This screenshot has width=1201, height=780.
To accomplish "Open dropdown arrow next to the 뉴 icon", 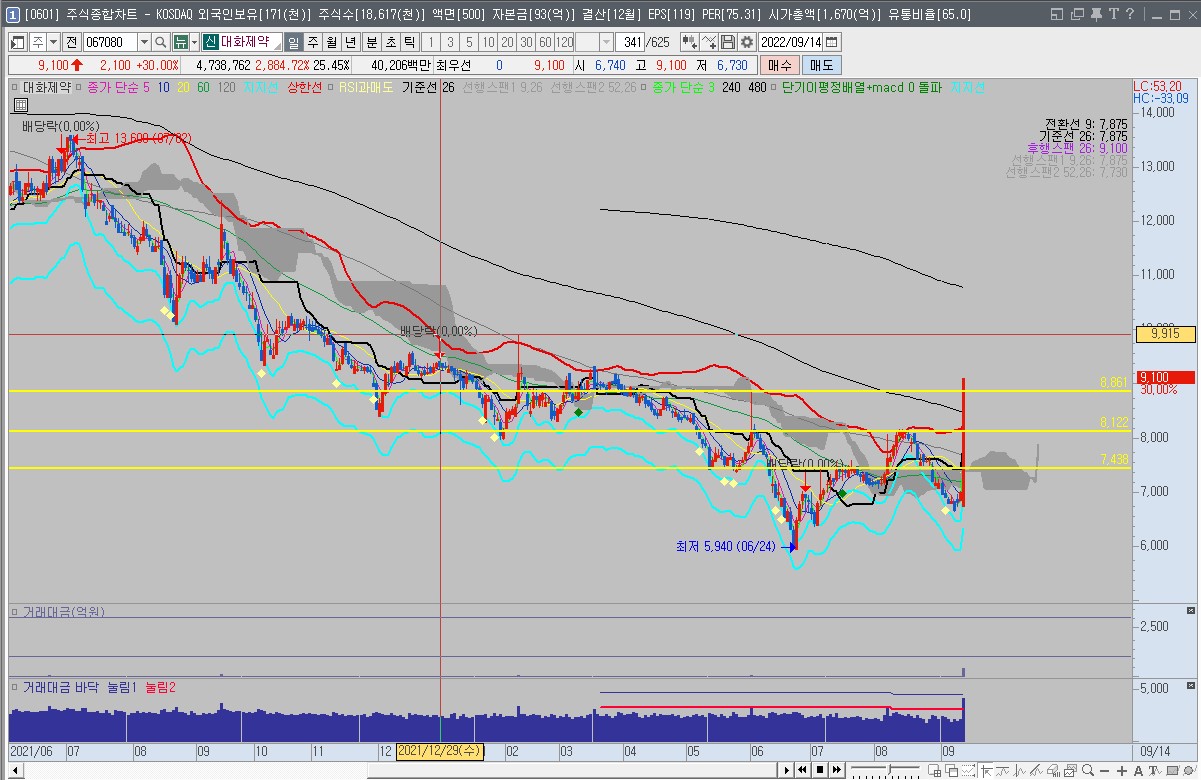I will point(194,42).
